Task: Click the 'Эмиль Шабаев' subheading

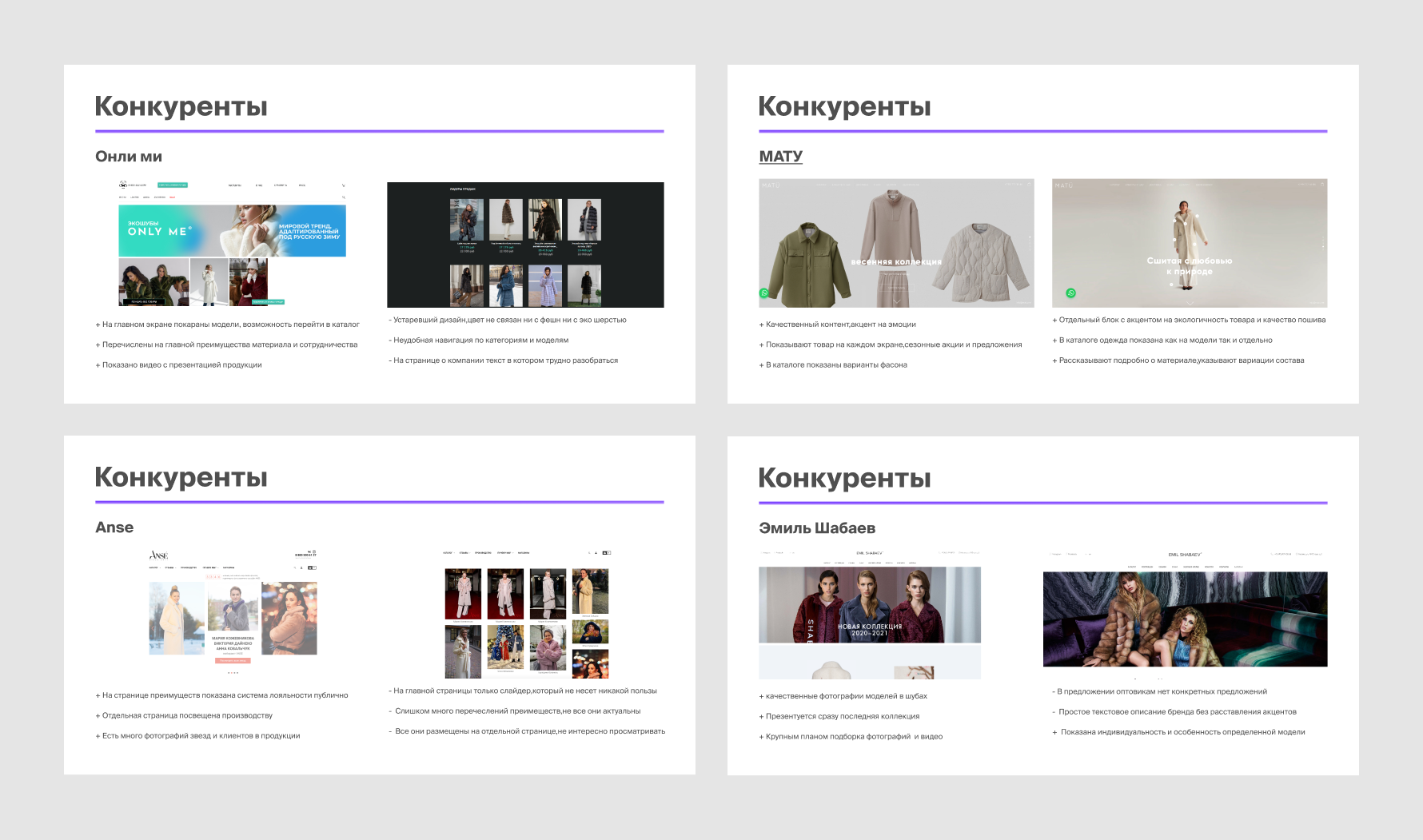Action: click(x=817, y=528)
